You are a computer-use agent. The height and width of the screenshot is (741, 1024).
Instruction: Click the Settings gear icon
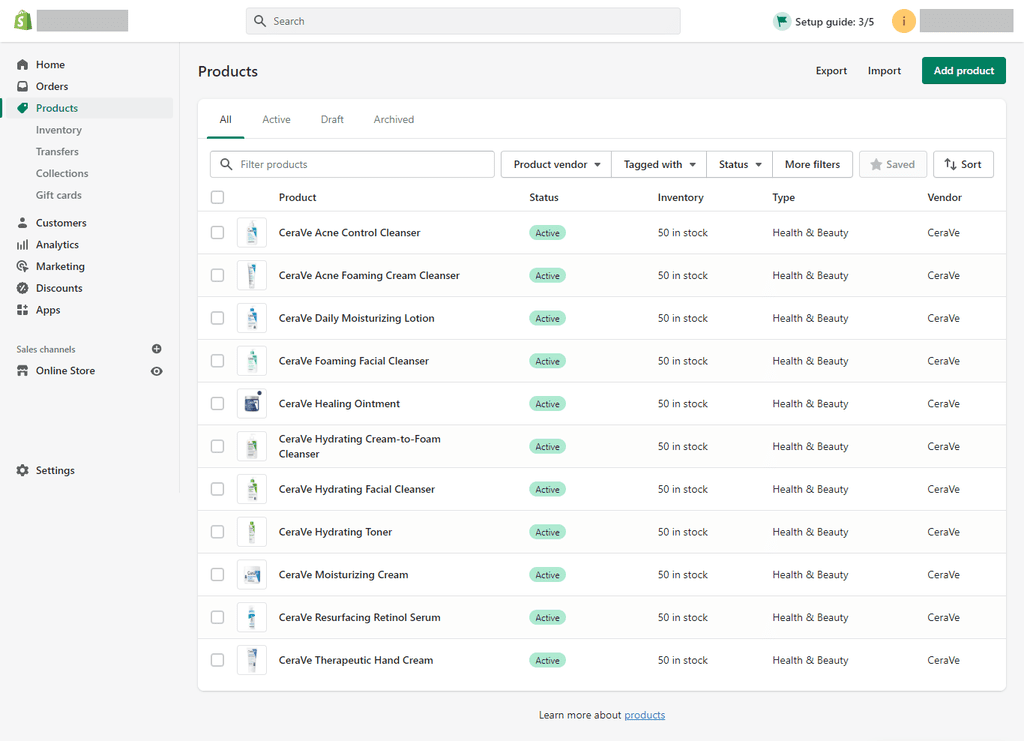[x=22, y=470]
